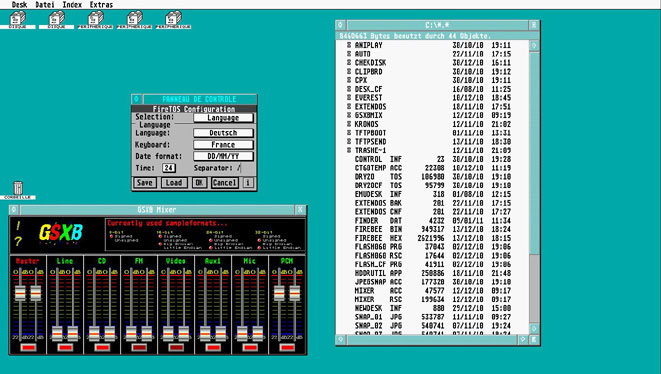
Task: Open the Date format popup showing DD/MM/YY
Action: tap(223, 156)
